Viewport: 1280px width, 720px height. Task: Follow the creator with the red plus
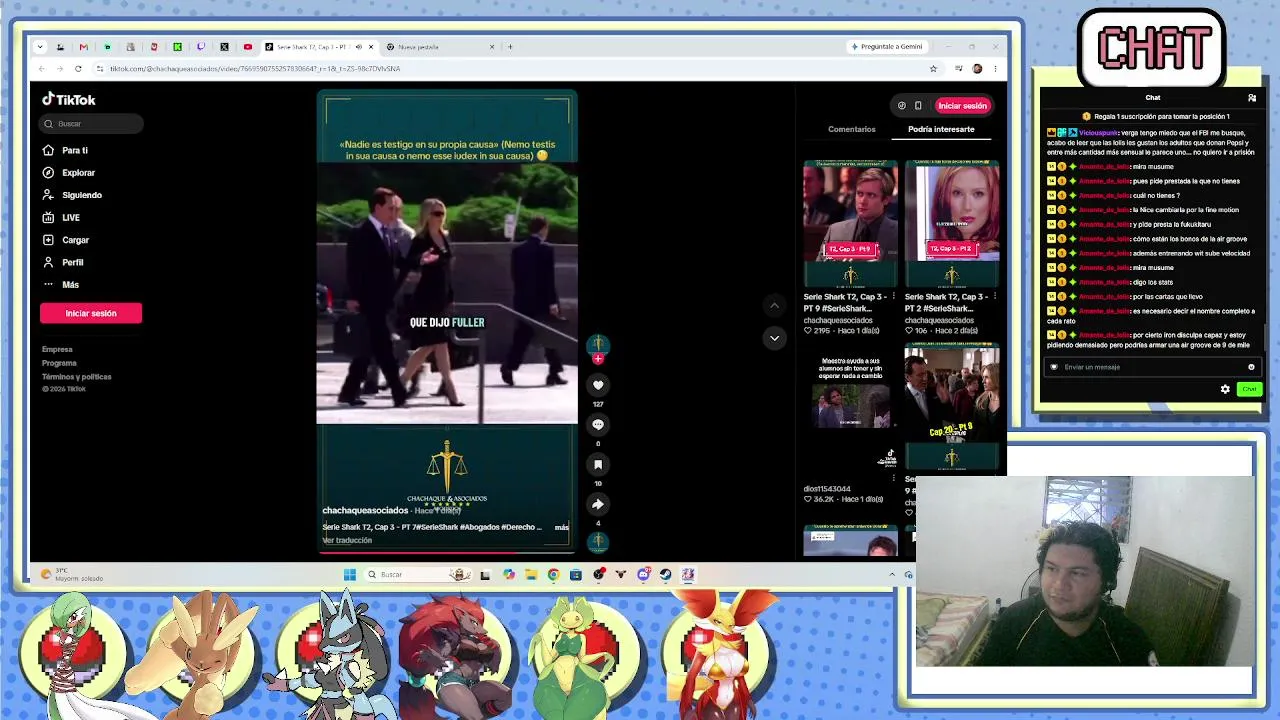click(x=598, y=359)
